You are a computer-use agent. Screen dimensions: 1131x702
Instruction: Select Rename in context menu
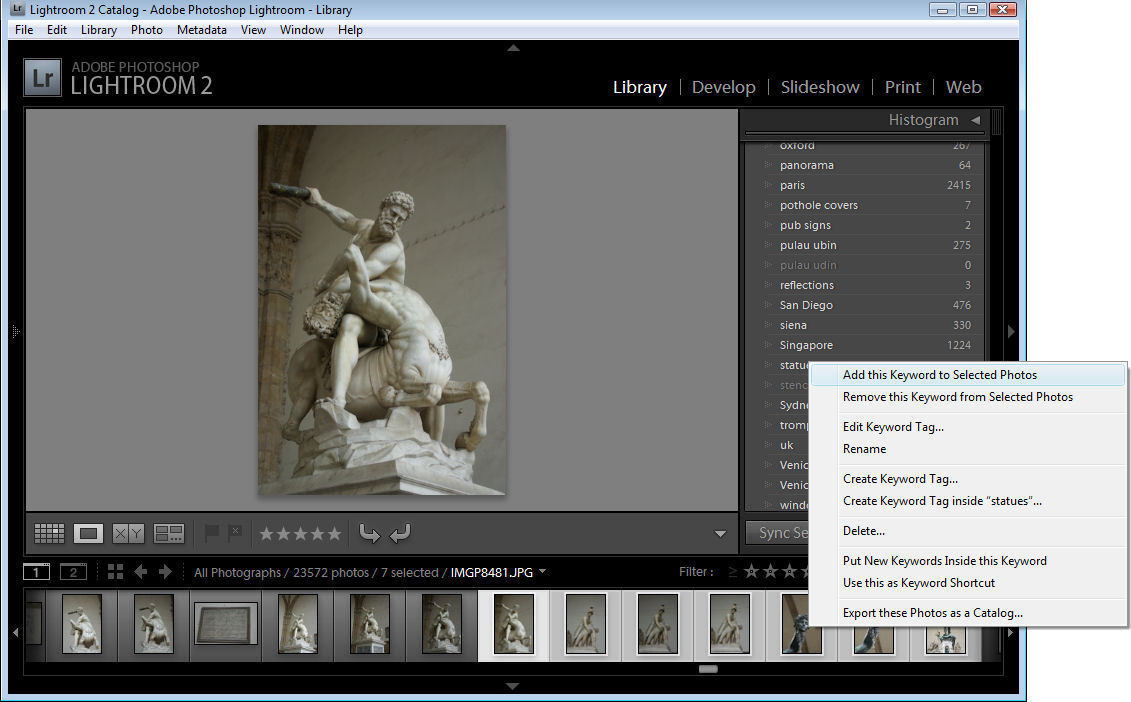point(968,449)
